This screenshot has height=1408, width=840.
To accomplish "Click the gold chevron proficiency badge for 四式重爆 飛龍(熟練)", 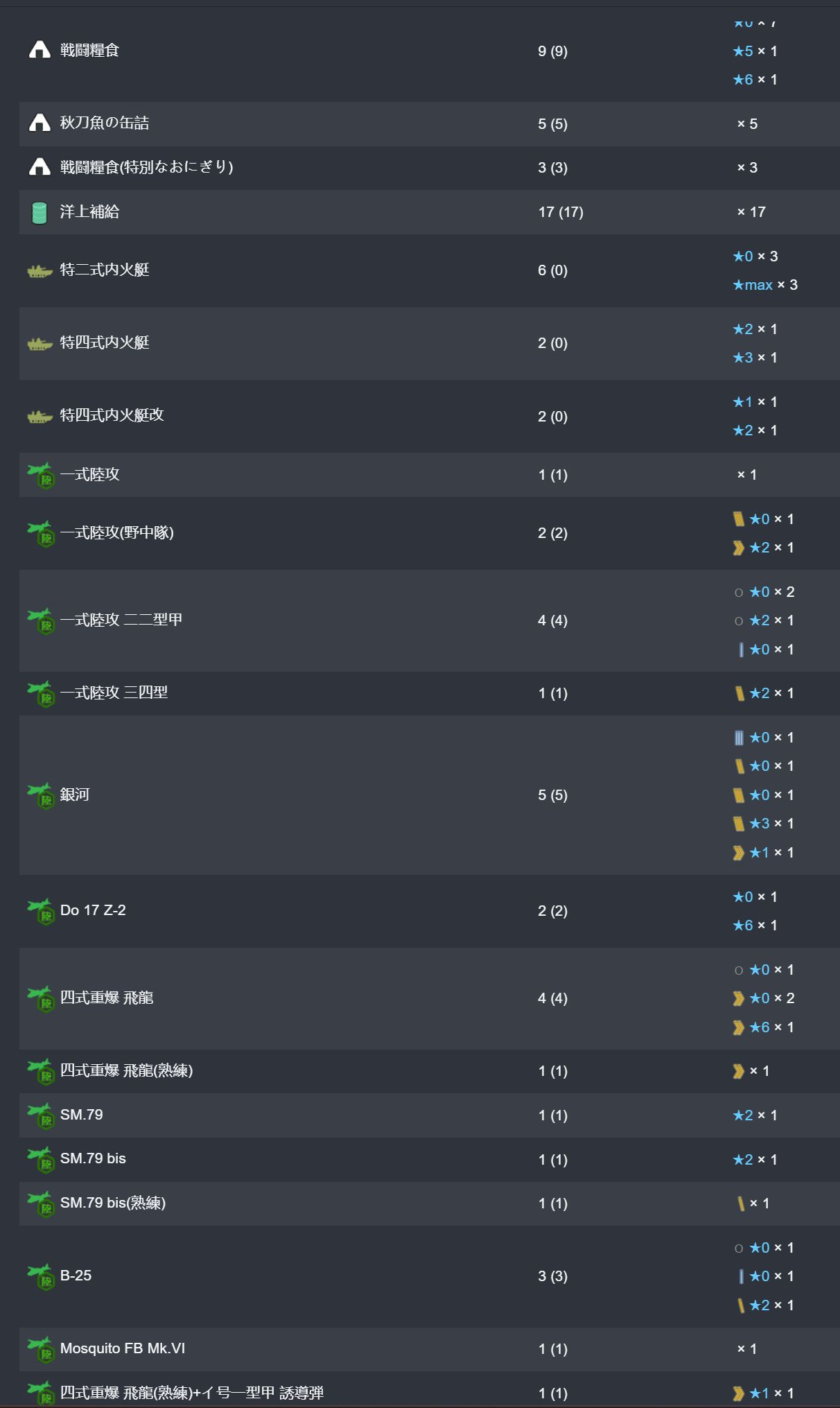I will coord(738,1072).
